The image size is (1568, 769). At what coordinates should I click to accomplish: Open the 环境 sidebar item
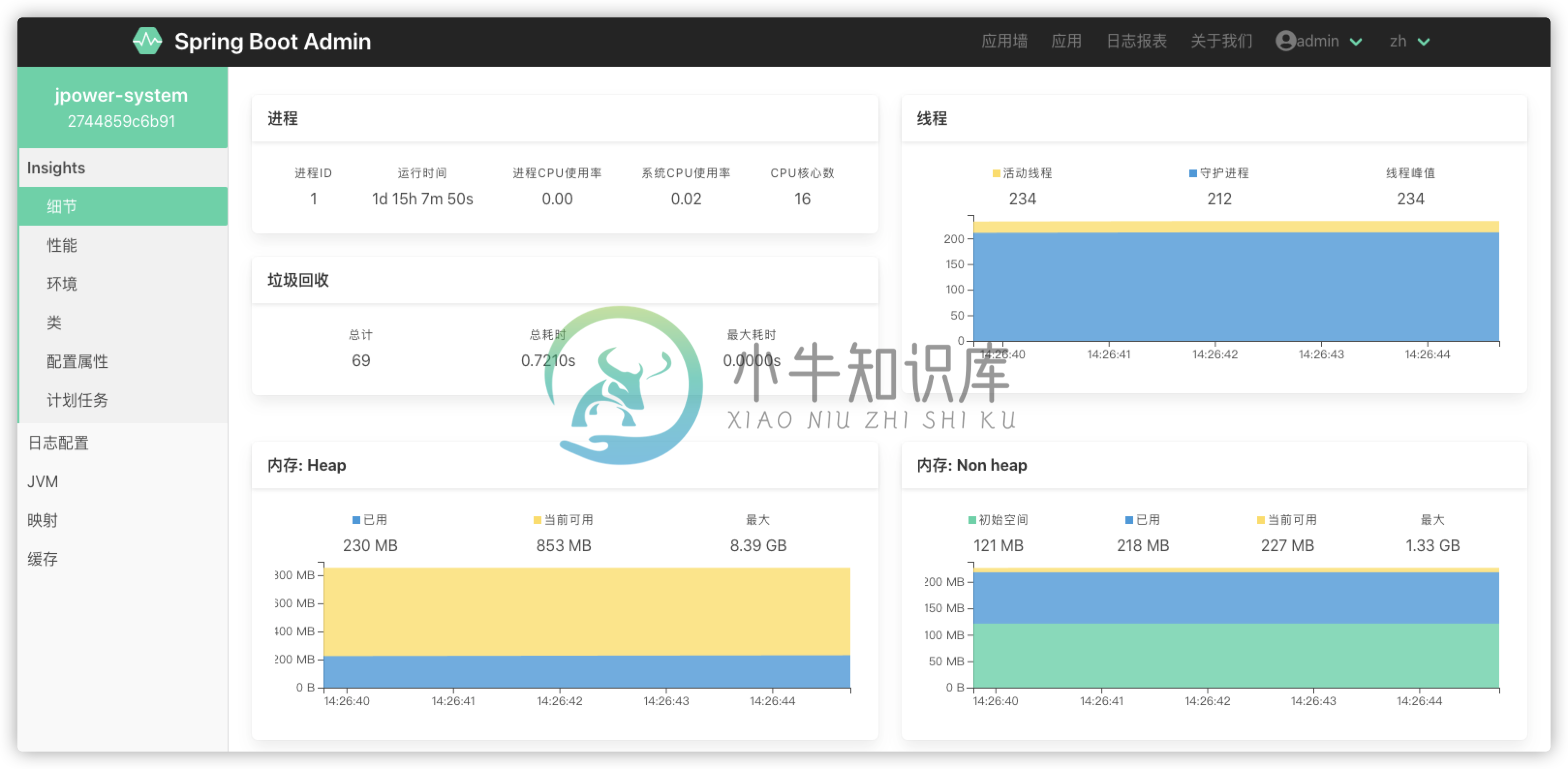[x=123, y=284]
